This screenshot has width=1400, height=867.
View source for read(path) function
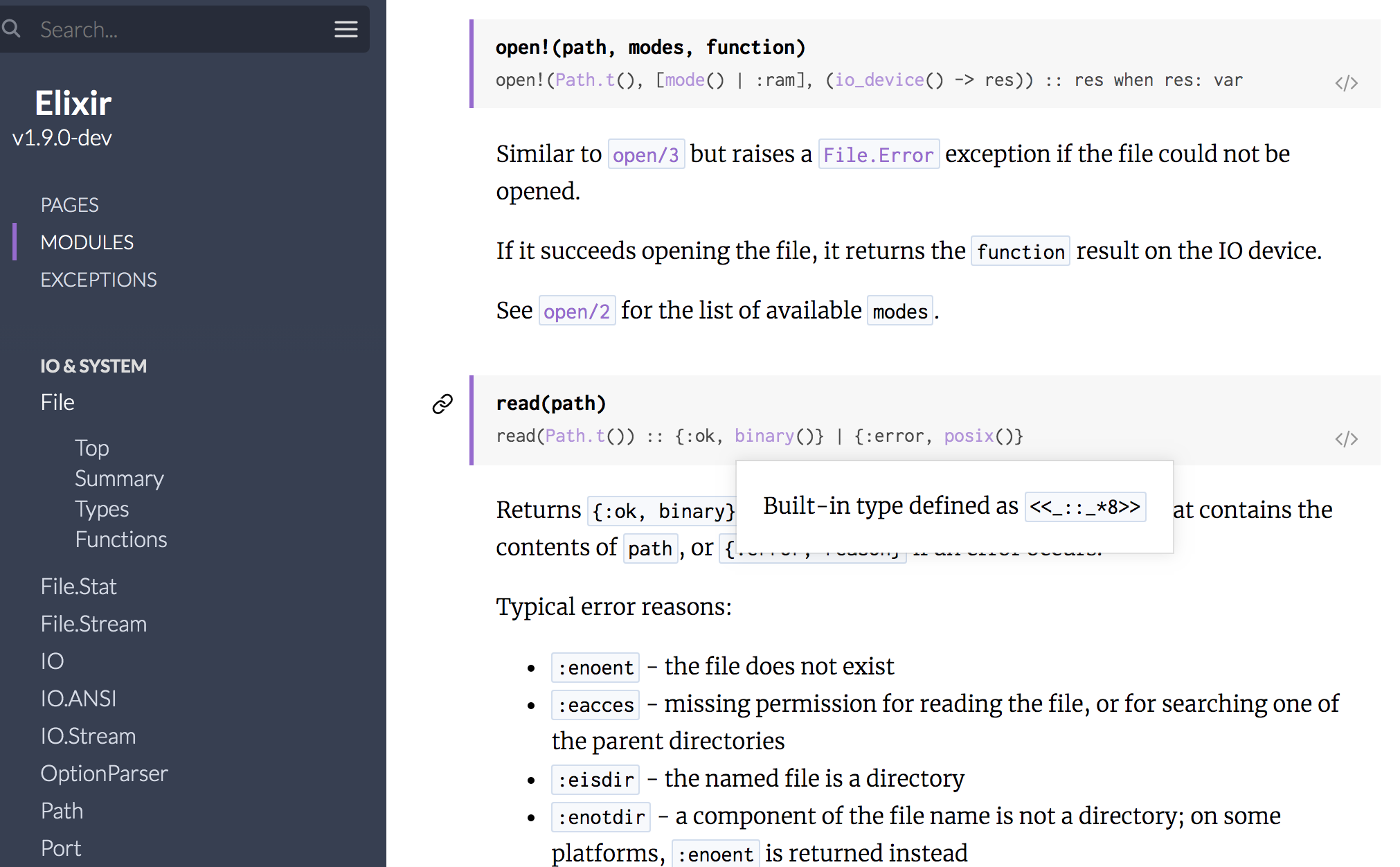pos(1345,439)
